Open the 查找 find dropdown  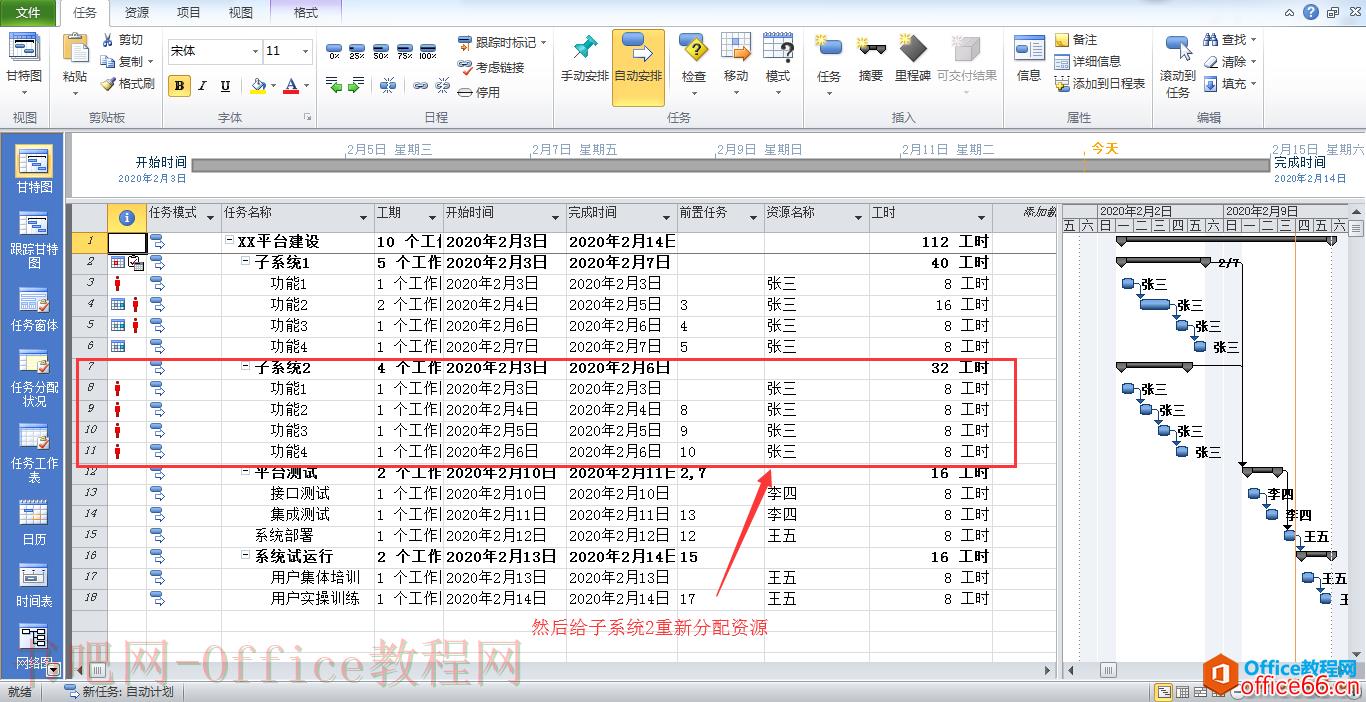click(x=1254, y=40)
